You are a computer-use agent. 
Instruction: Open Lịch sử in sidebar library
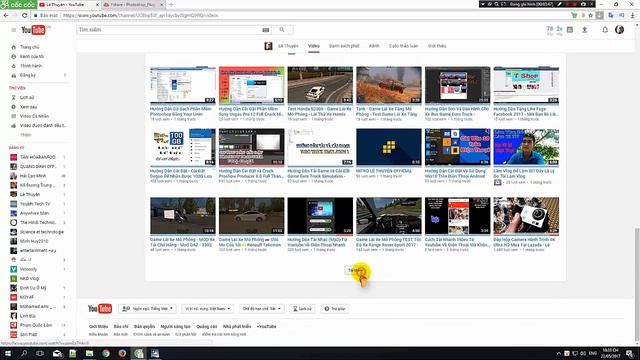pos(27,98)
